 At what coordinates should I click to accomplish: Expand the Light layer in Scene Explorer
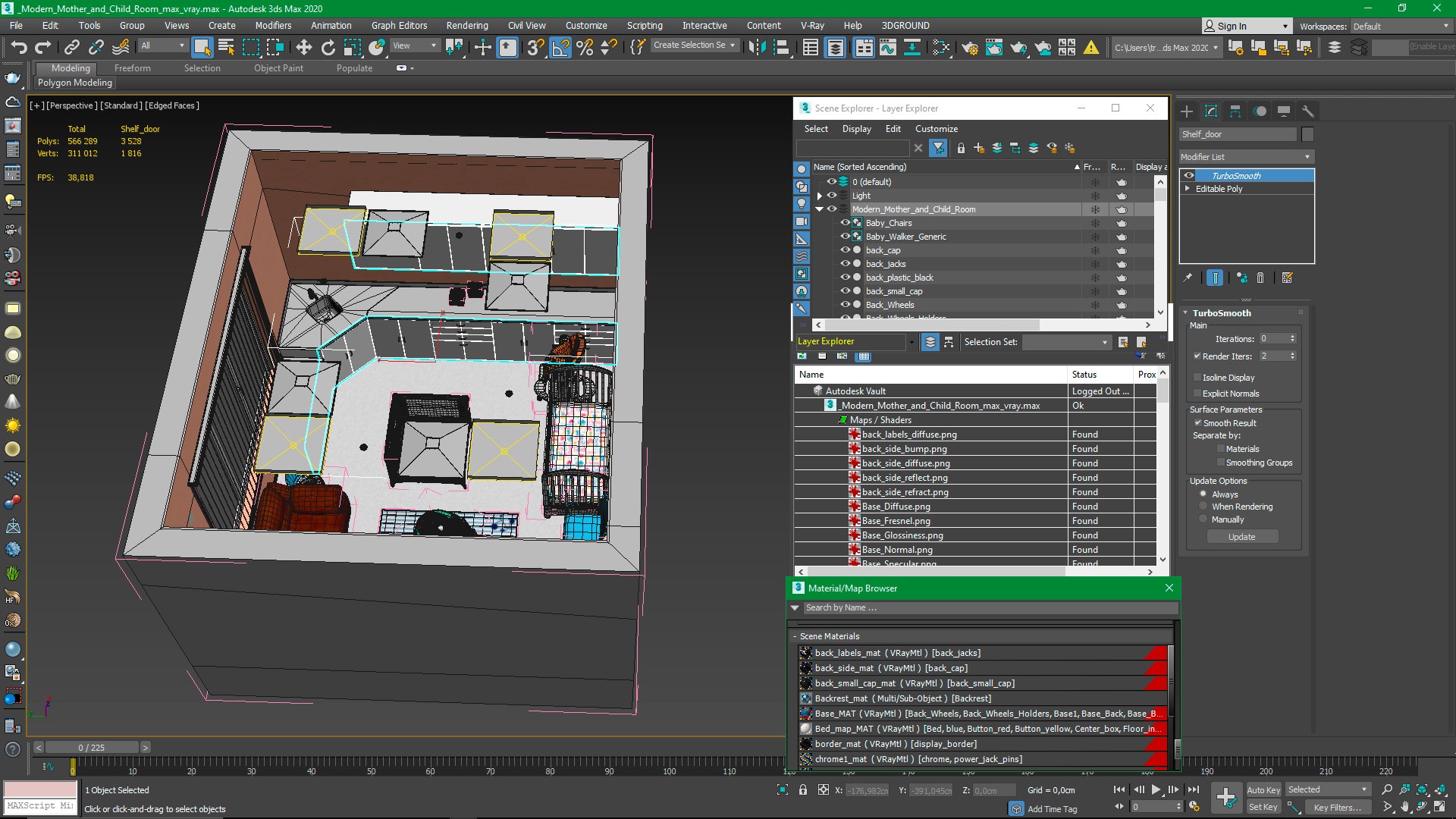coord(819,196)
